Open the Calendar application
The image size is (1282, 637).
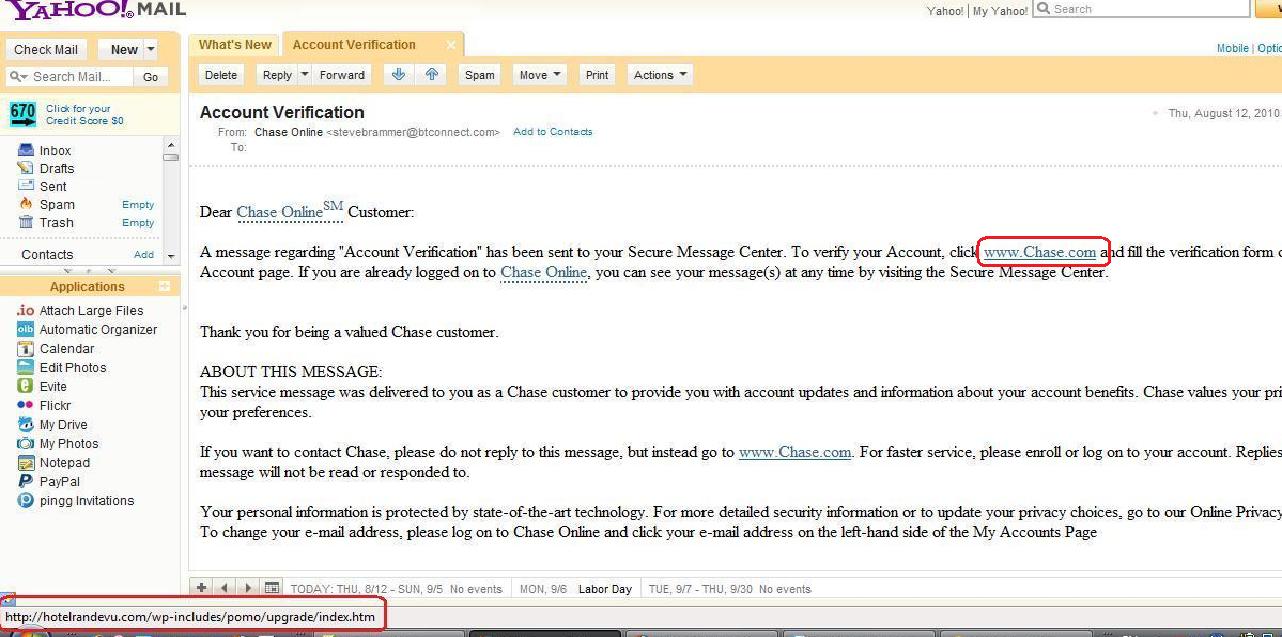(67, 349)
